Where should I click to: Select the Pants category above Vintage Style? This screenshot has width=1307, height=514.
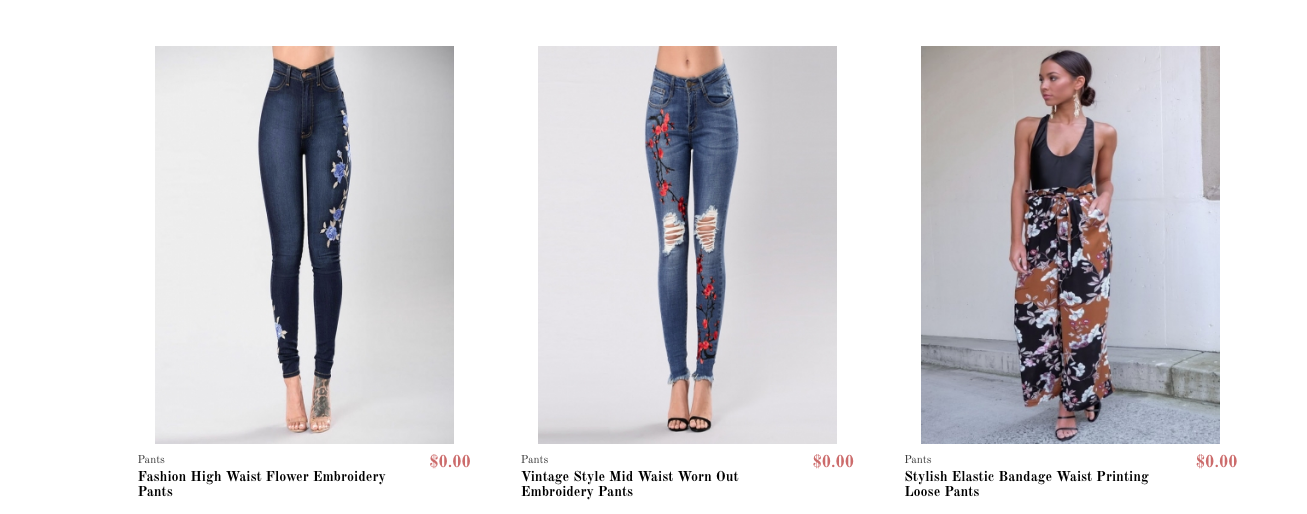(535, 460)
